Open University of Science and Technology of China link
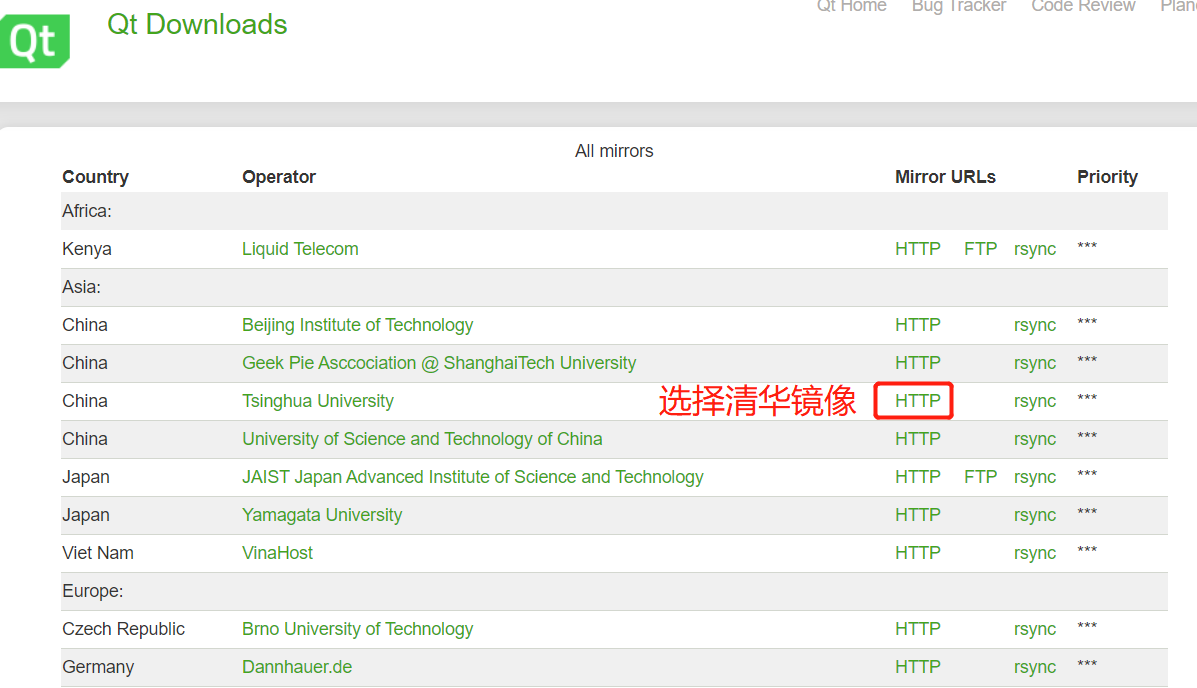 pos(422,439)
